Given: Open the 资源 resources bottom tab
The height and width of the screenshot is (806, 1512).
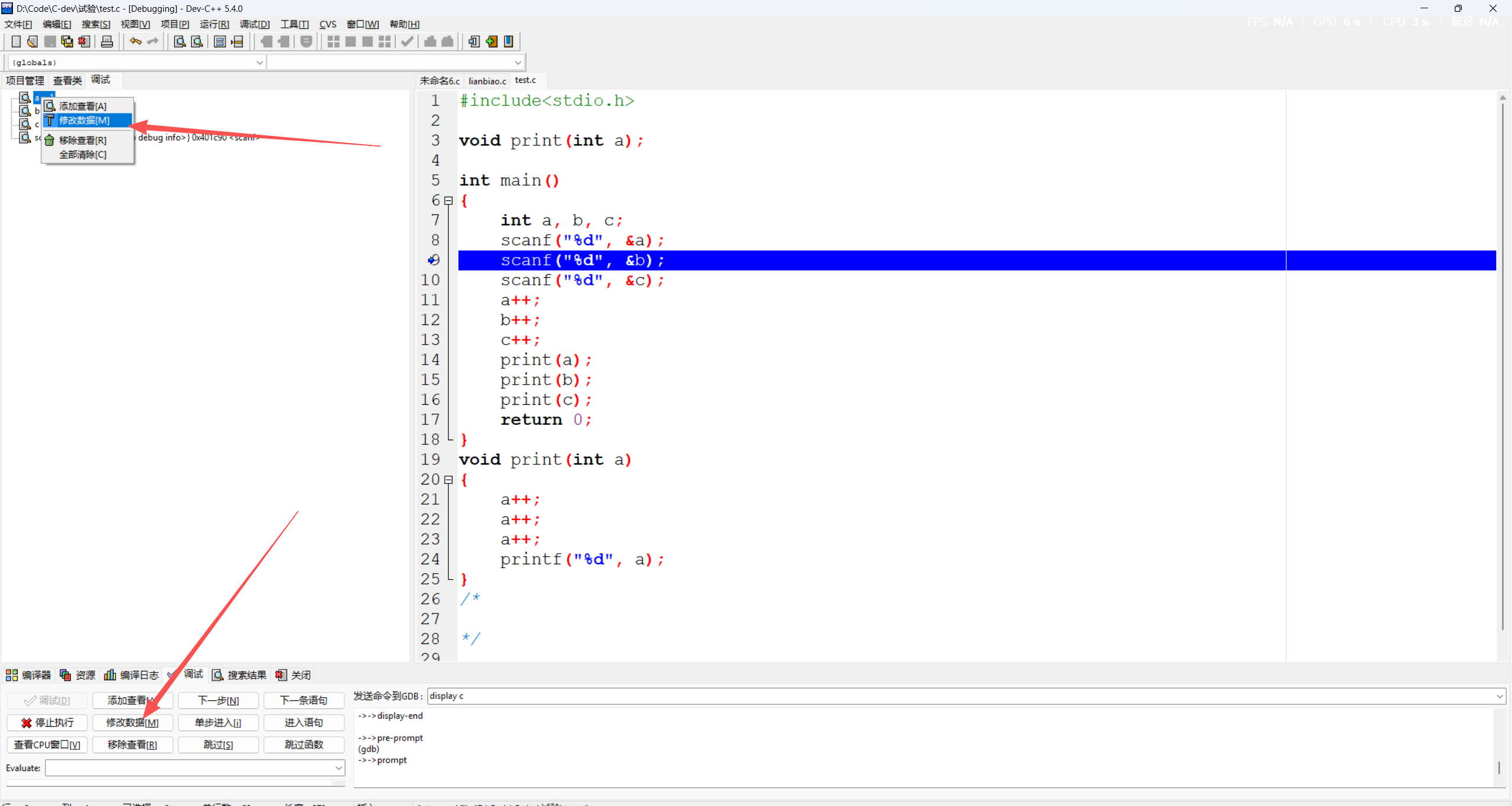Looking at the screenshot, I should pyautogui.click(x=78, y=675).
